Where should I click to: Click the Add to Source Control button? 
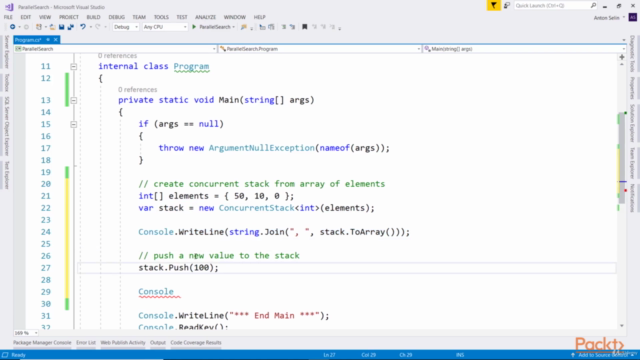pyautogui.click(x=602, y=355)
